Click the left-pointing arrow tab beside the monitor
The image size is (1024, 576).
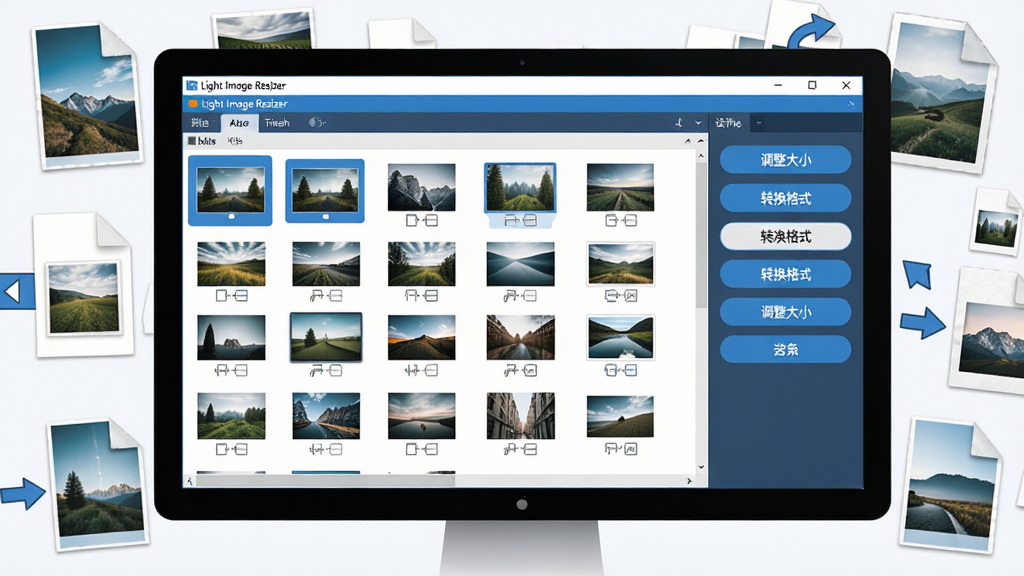click(16, 291)
